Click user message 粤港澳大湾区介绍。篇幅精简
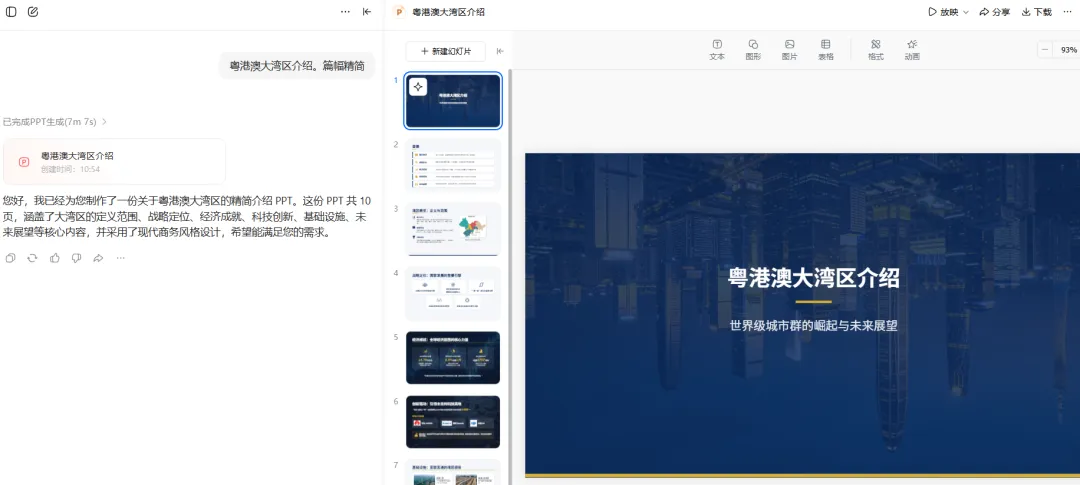The width and height of the screenshot is (1080, 485). click(x=297, y=66)
